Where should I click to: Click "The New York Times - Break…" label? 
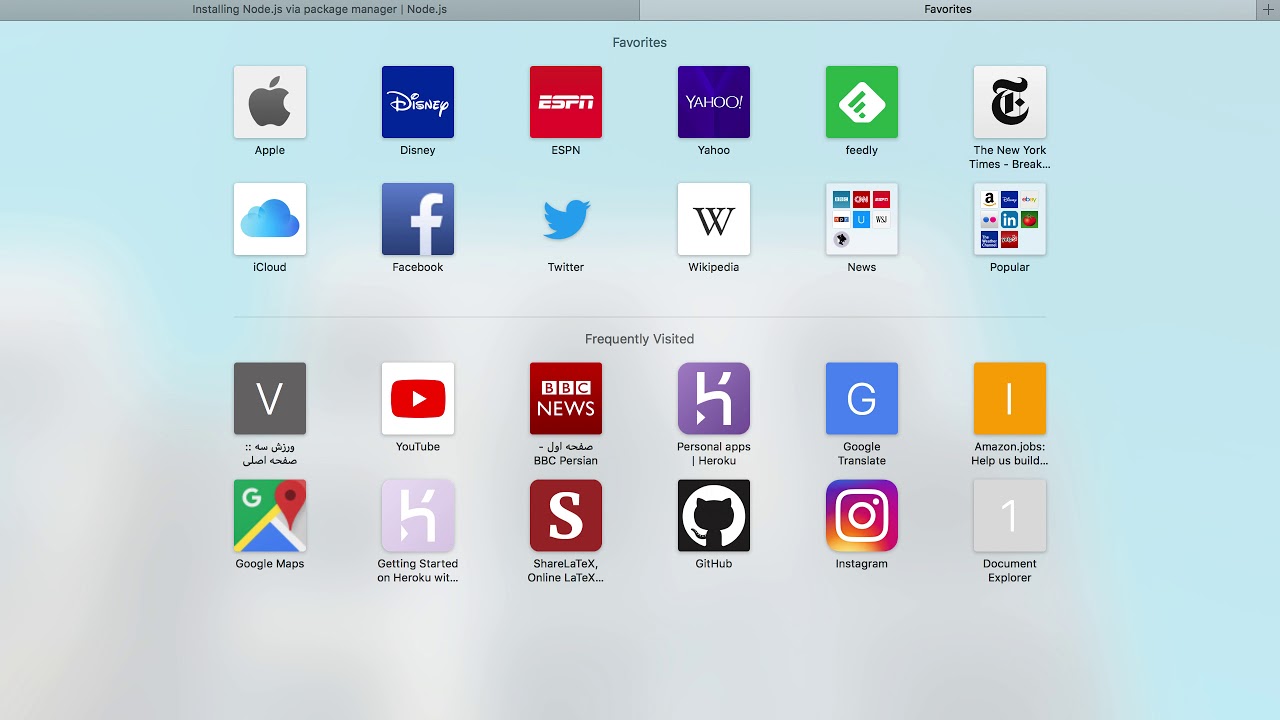[x=1010, y=157]
